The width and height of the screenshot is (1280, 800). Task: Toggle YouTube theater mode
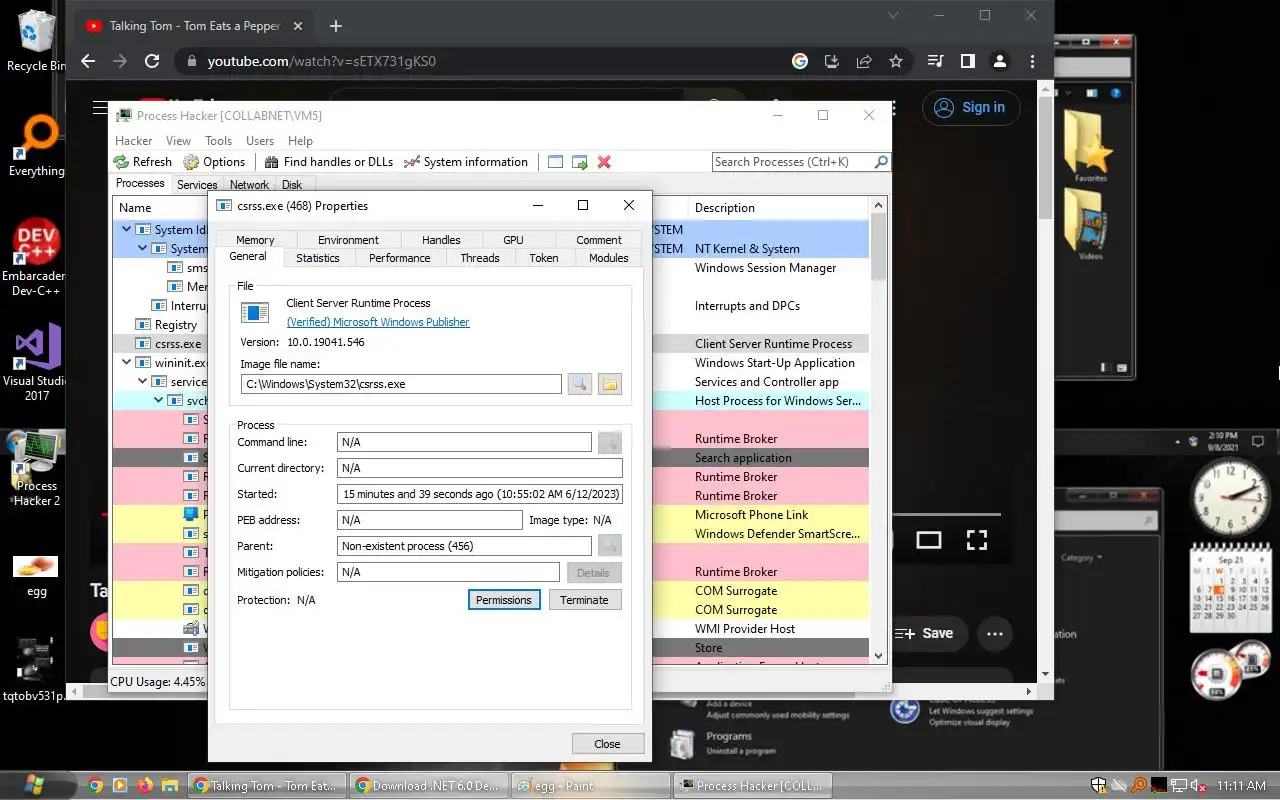click(929, 540)
